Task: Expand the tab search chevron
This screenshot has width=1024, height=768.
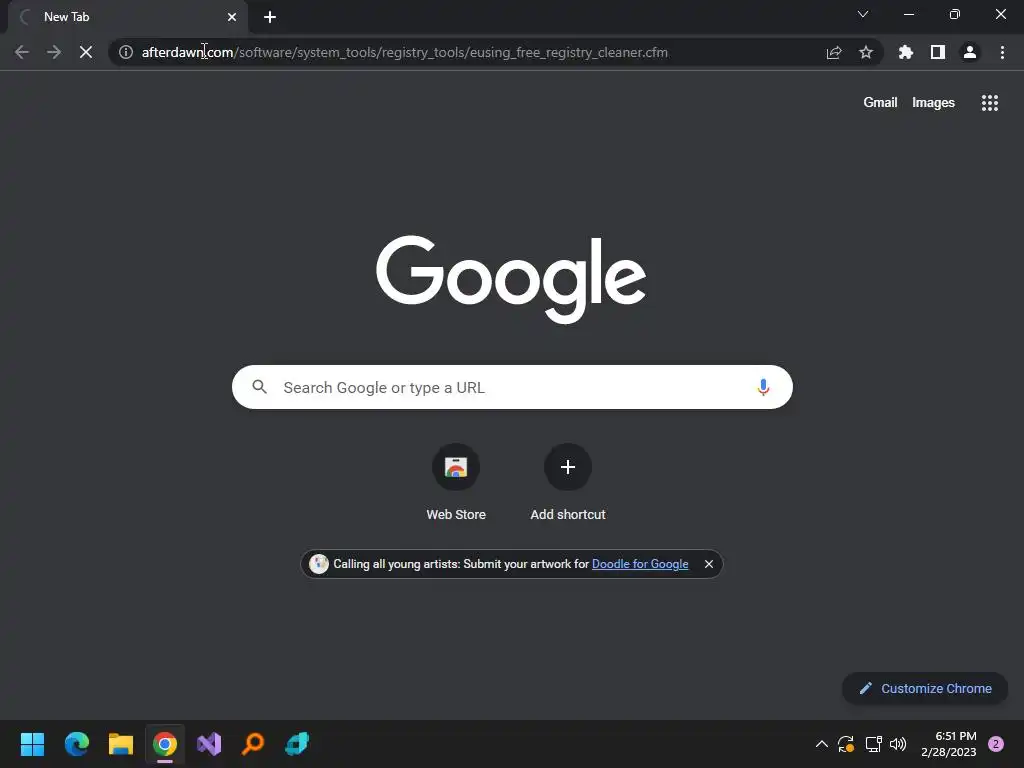Action: coord(863,14)
